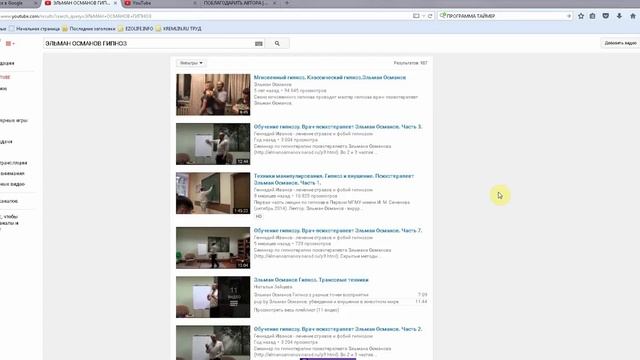Screen dimensions: 640x360
Task: Close the YouTube tab
Action: [194, 3]
